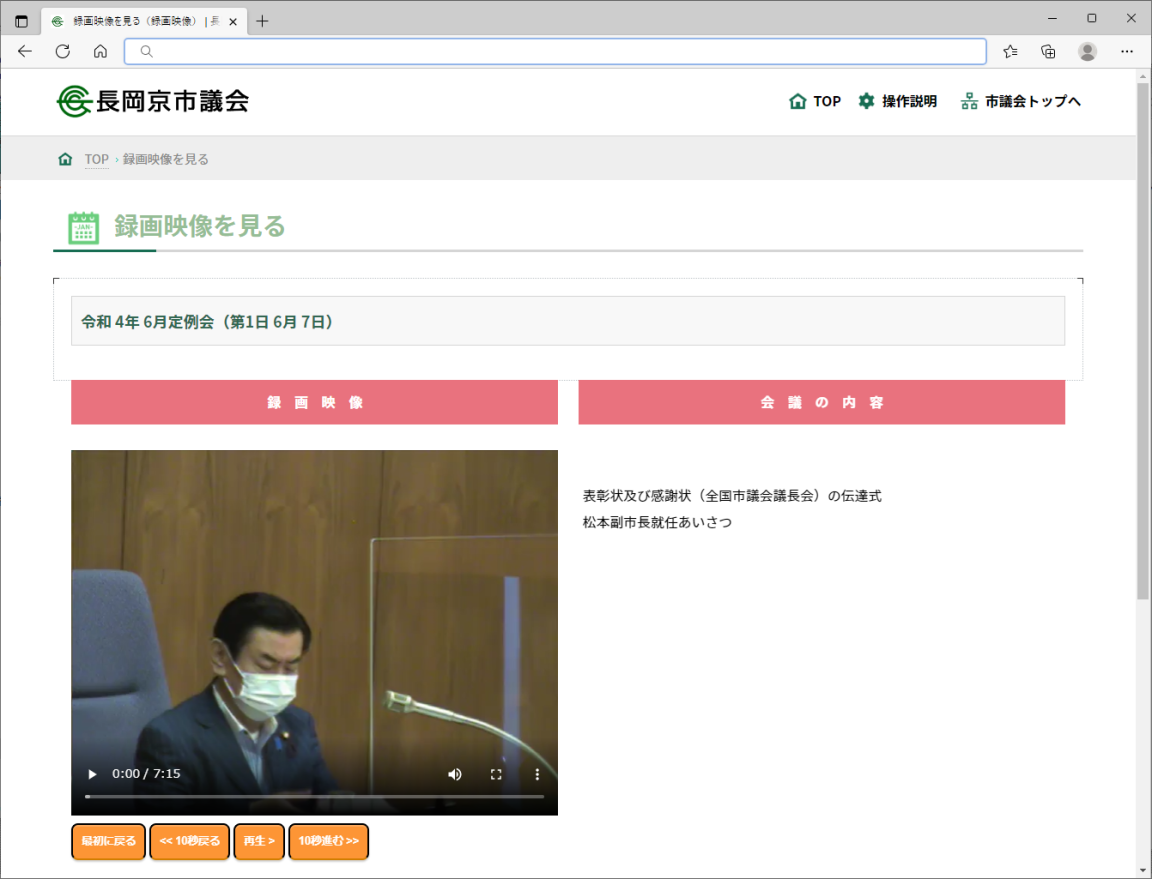Click 令和 4年 6月定例会 session title
The height and width of the screenshot is (879, 1152).
click(x=207, y=322)
